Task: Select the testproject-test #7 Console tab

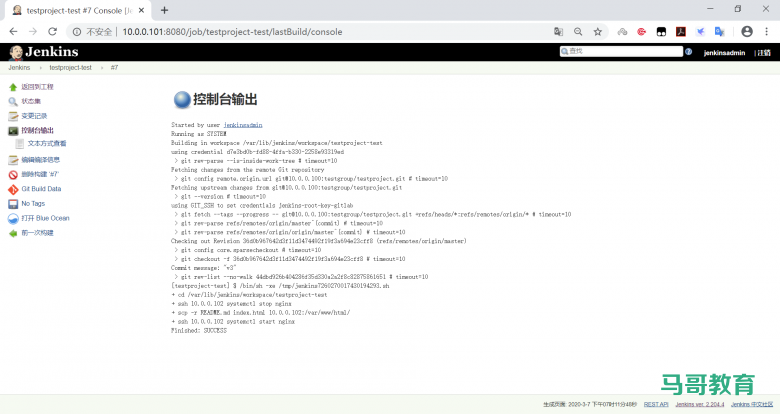Action: pos(77,10)
